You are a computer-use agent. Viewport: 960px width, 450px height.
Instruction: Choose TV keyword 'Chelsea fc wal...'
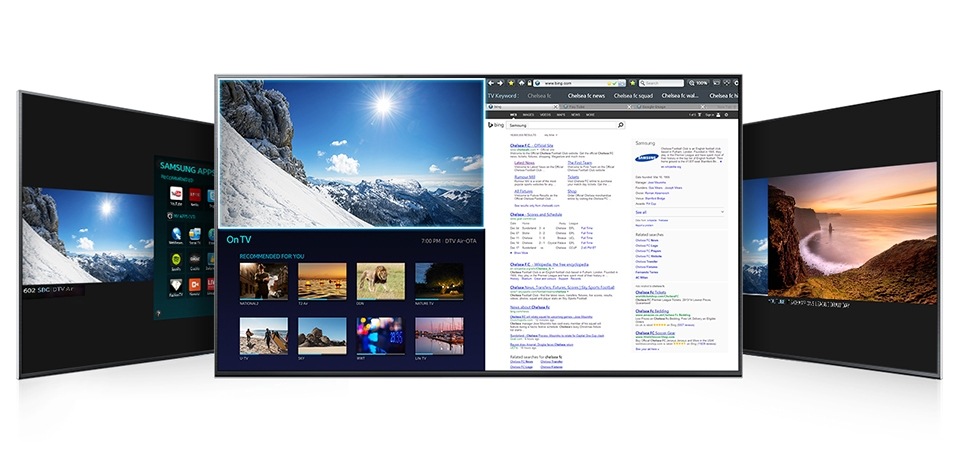680,96
